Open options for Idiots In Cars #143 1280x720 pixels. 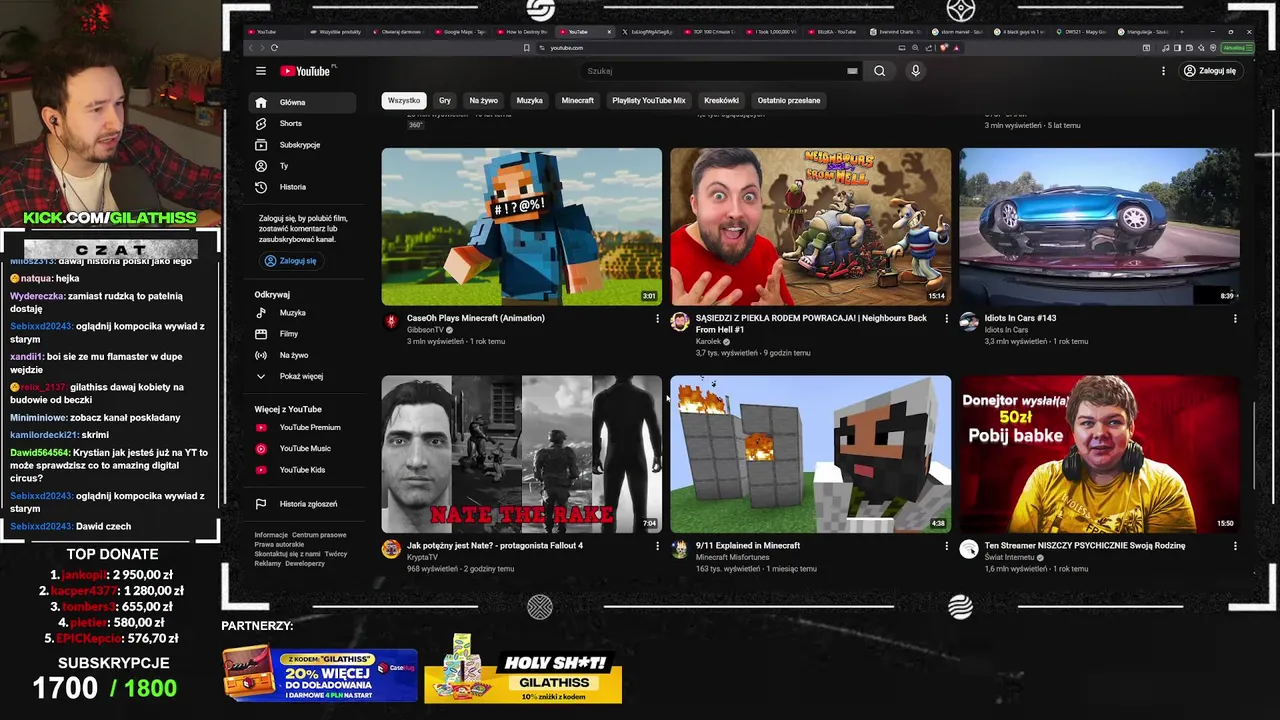pos(1235,319)
